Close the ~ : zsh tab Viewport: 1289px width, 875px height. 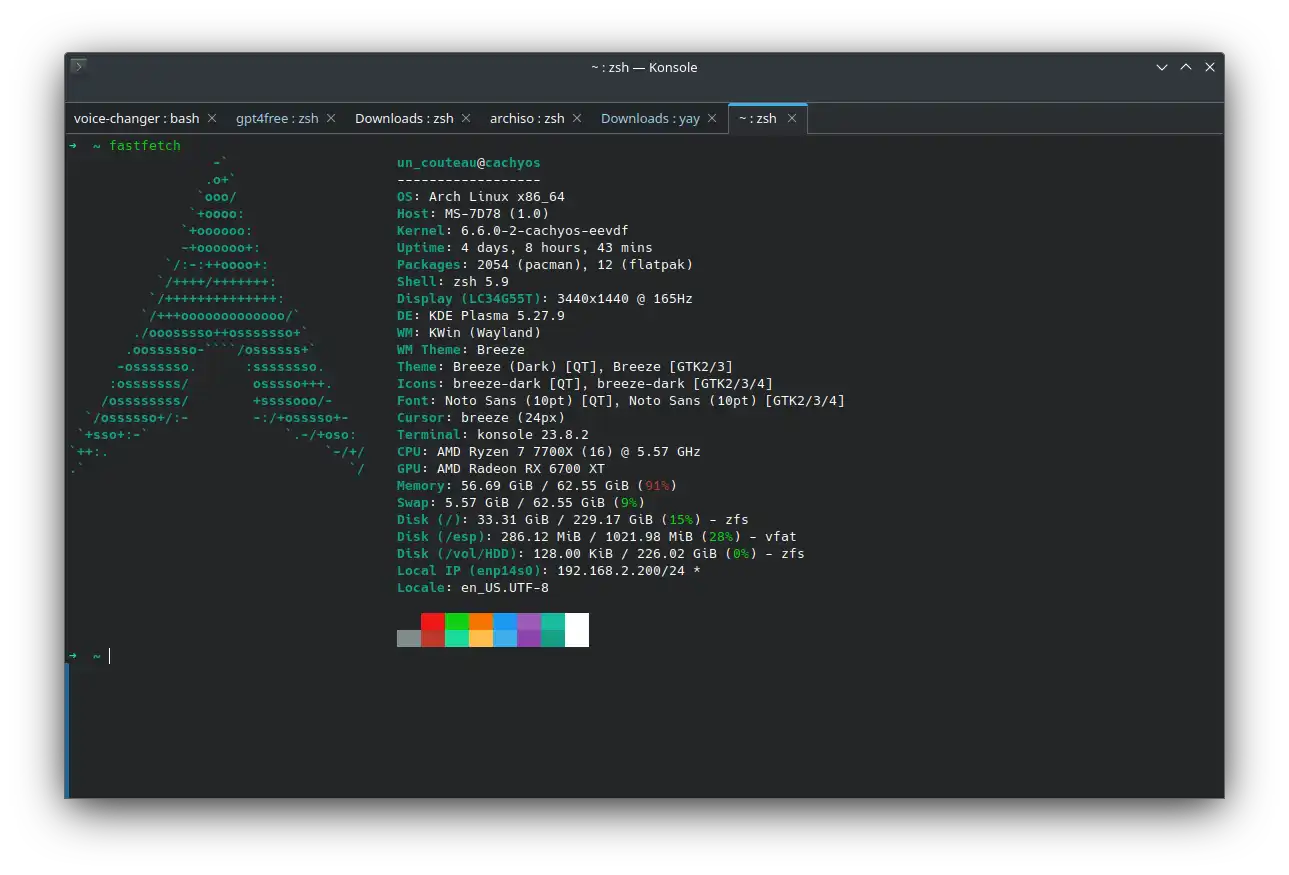[791, 118]
